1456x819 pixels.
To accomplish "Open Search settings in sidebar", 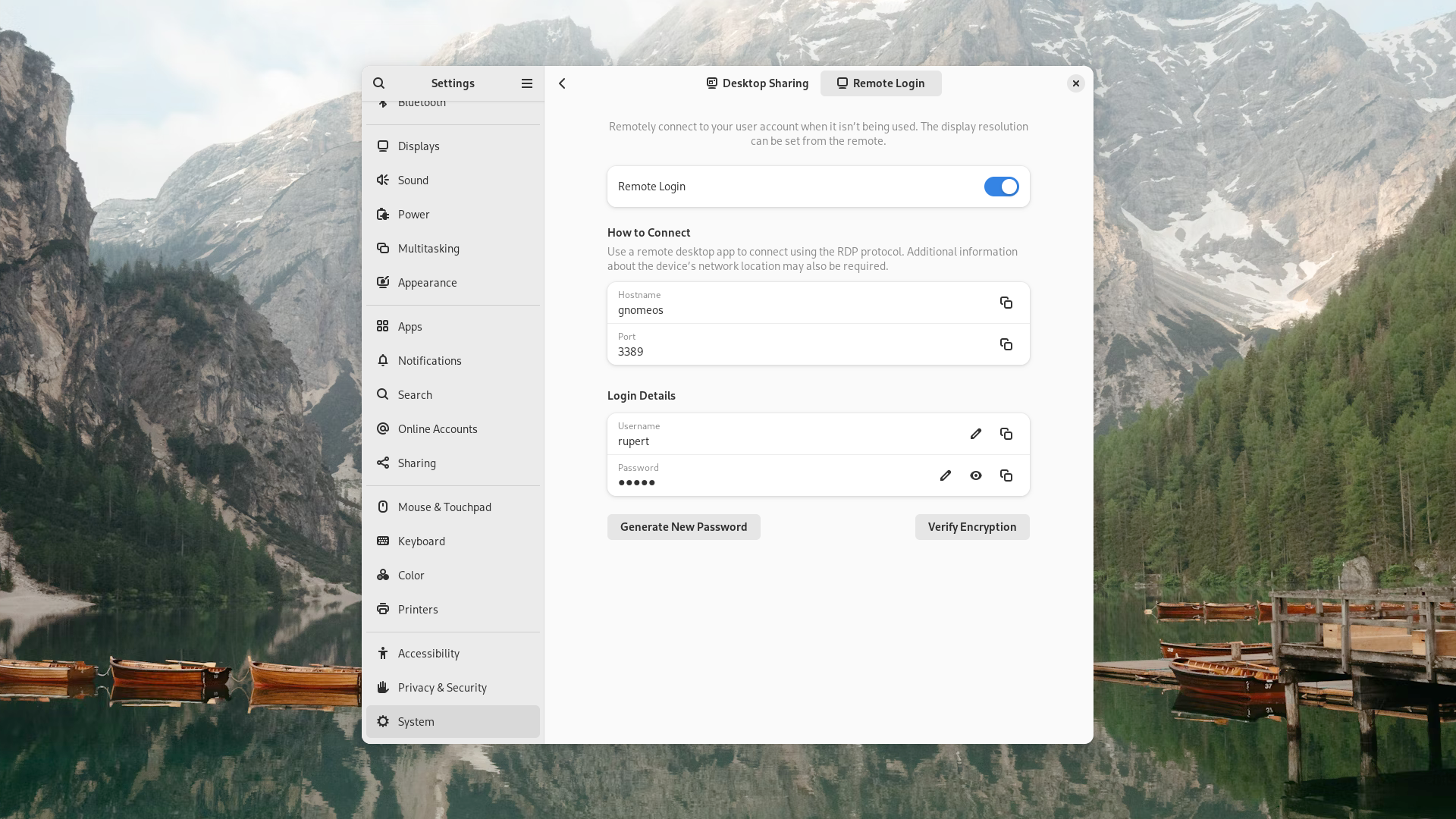I will (x=453, y=395).
